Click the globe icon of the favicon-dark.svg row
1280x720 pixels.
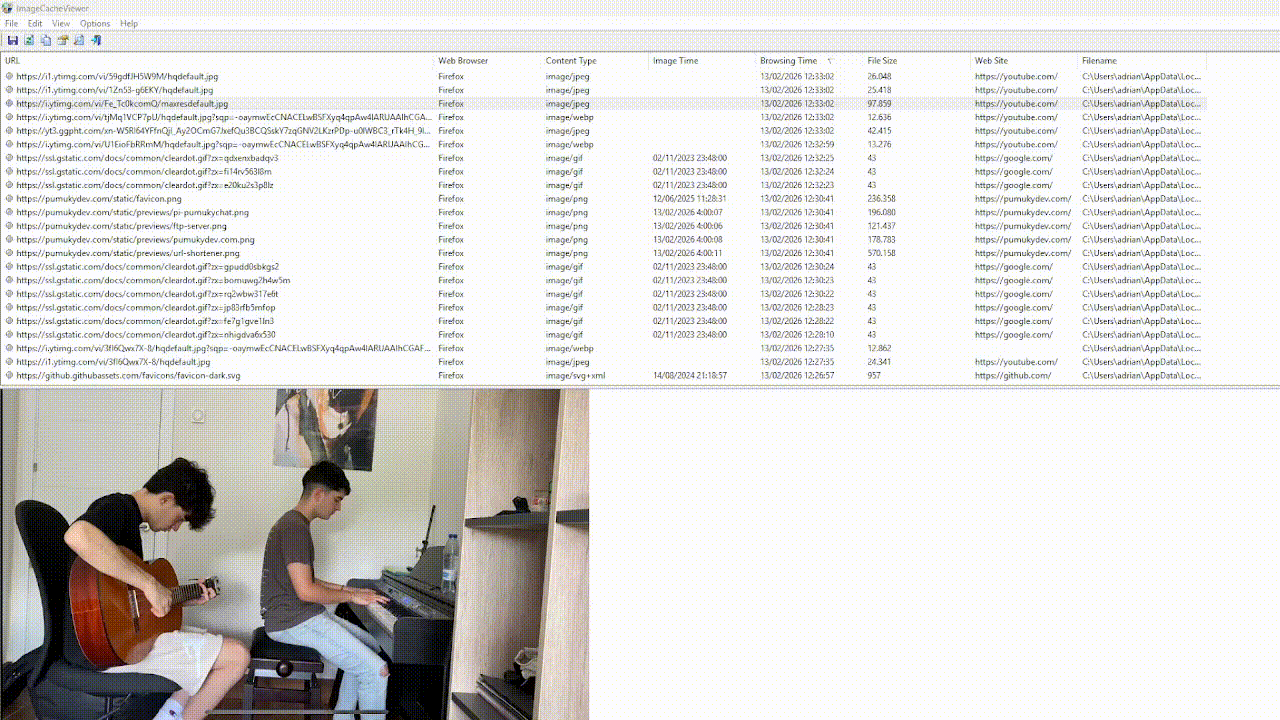tap(10, 376)
